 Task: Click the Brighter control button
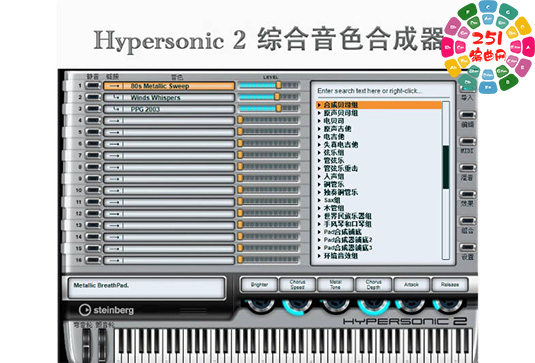coord(259,285)
